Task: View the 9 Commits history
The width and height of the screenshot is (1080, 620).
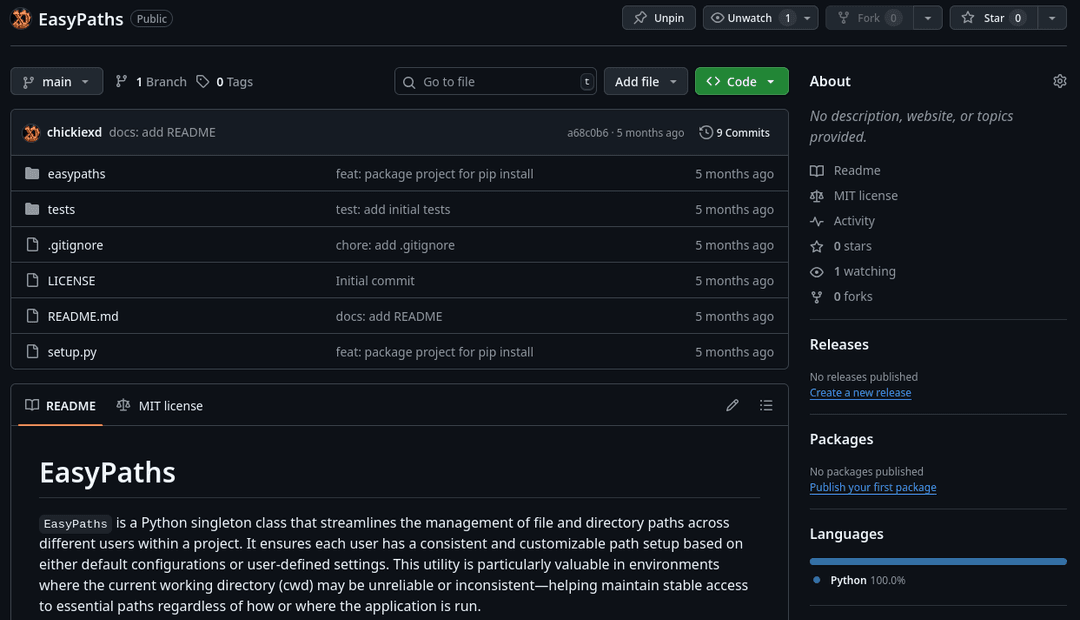Action: (x=734, y=132)
